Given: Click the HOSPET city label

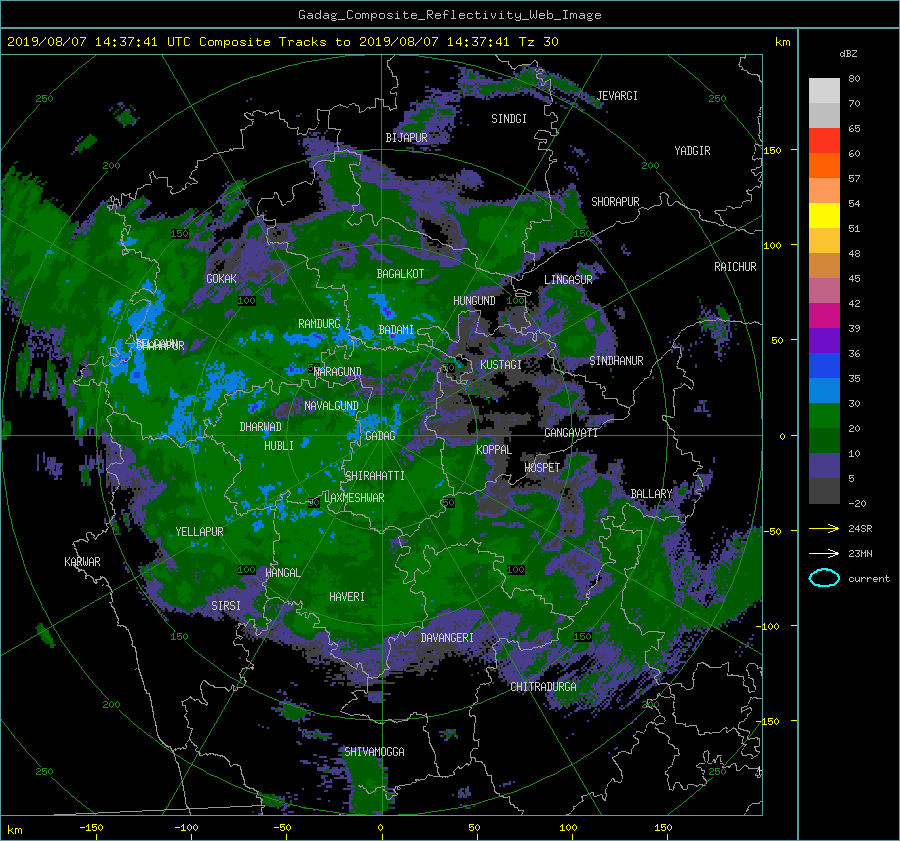Looking at the screenshot, I should [542, 468].
